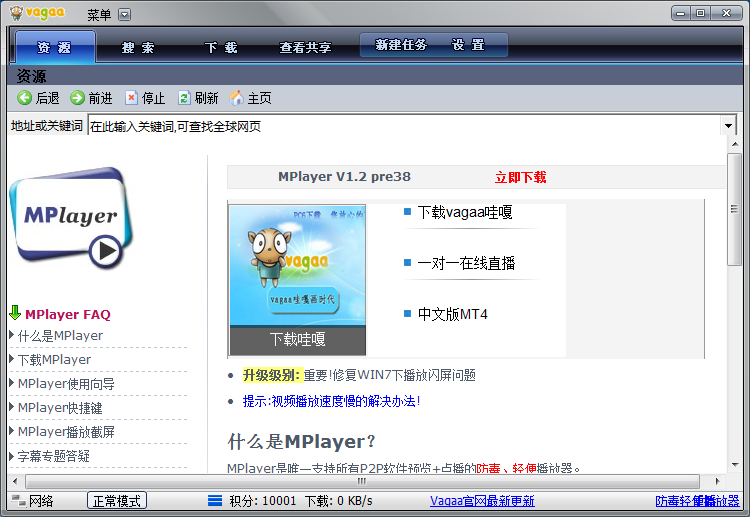Click the 下载: 0 KB/s status text
This screenshot has height=517, width=750.
(x=338, y=501)
